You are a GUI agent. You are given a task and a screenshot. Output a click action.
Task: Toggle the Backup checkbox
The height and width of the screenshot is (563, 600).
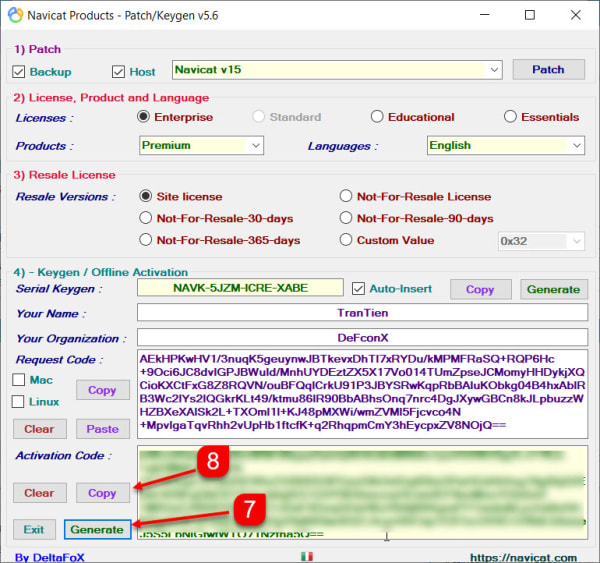[18, 72]
